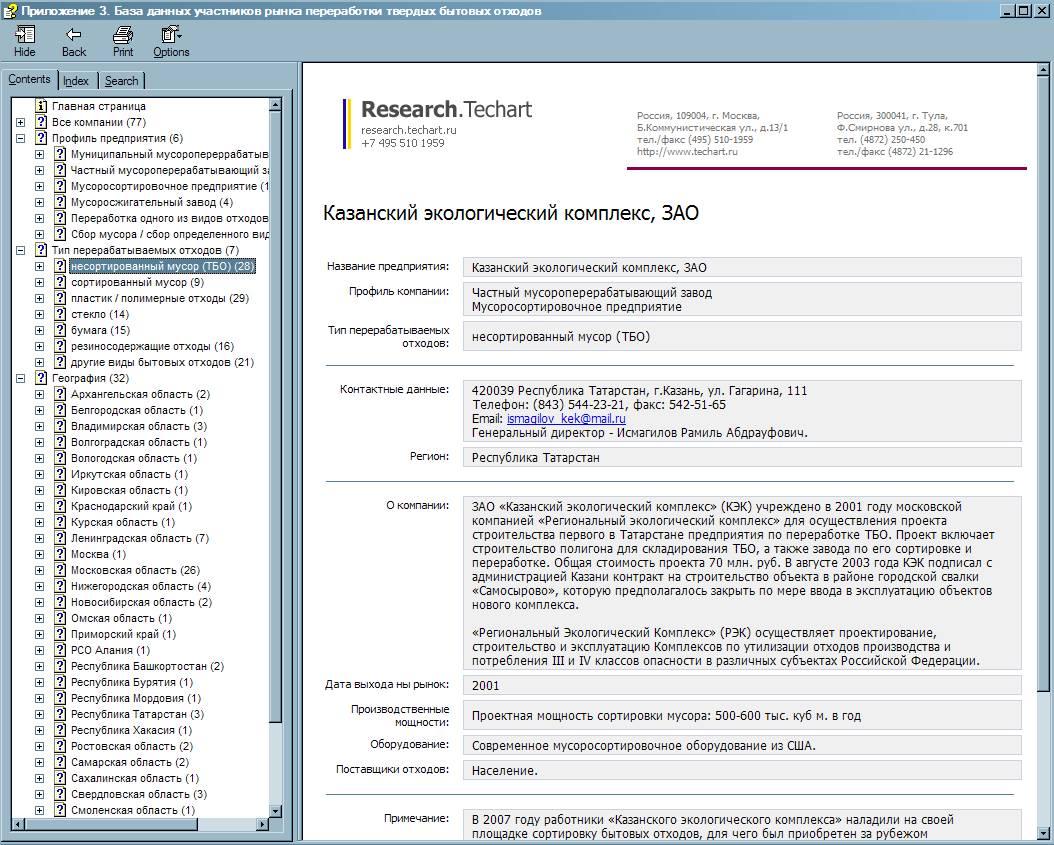Switch to the Search tab
Screen dimensions: 1054x845
click(122, 81)
